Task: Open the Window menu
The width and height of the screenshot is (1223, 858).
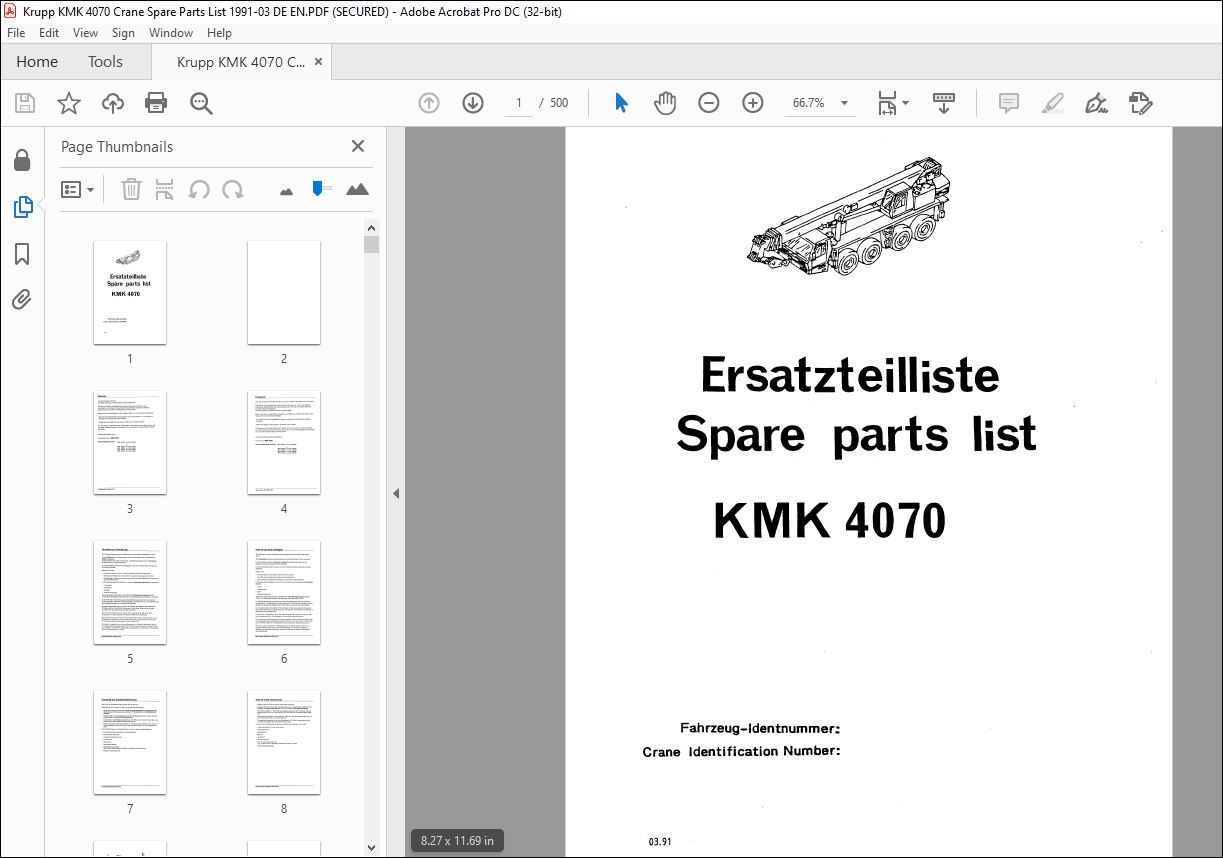Action: pyautogui.click(x=171, y=33)
